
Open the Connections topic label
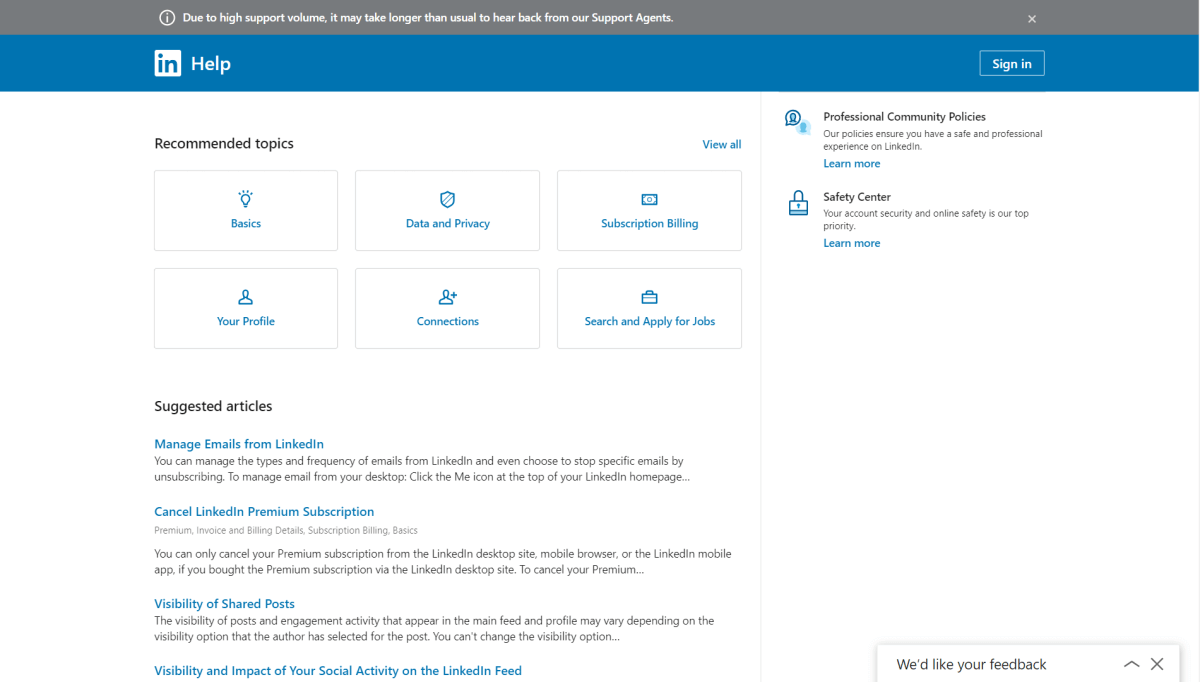tap(448, 321)
